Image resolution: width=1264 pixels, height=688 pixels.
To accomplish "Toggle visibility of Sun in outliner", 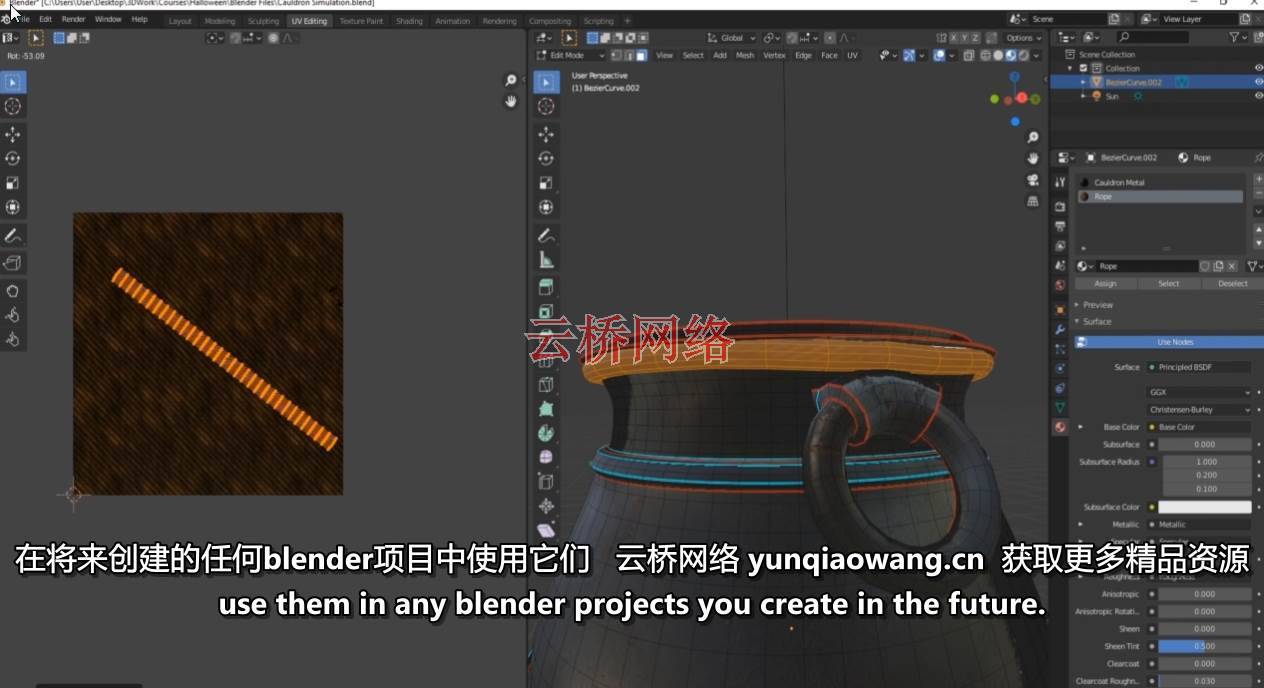I will [1258, 96].
